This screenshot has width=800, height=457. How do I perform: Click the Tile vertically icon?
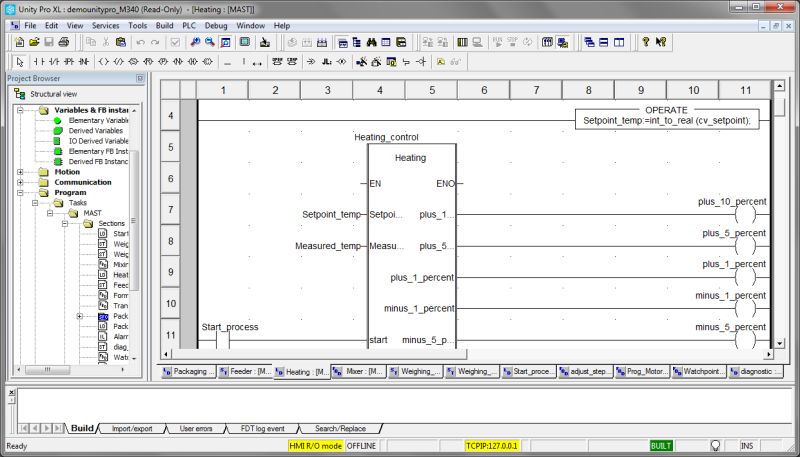click(x=618, y=42)
